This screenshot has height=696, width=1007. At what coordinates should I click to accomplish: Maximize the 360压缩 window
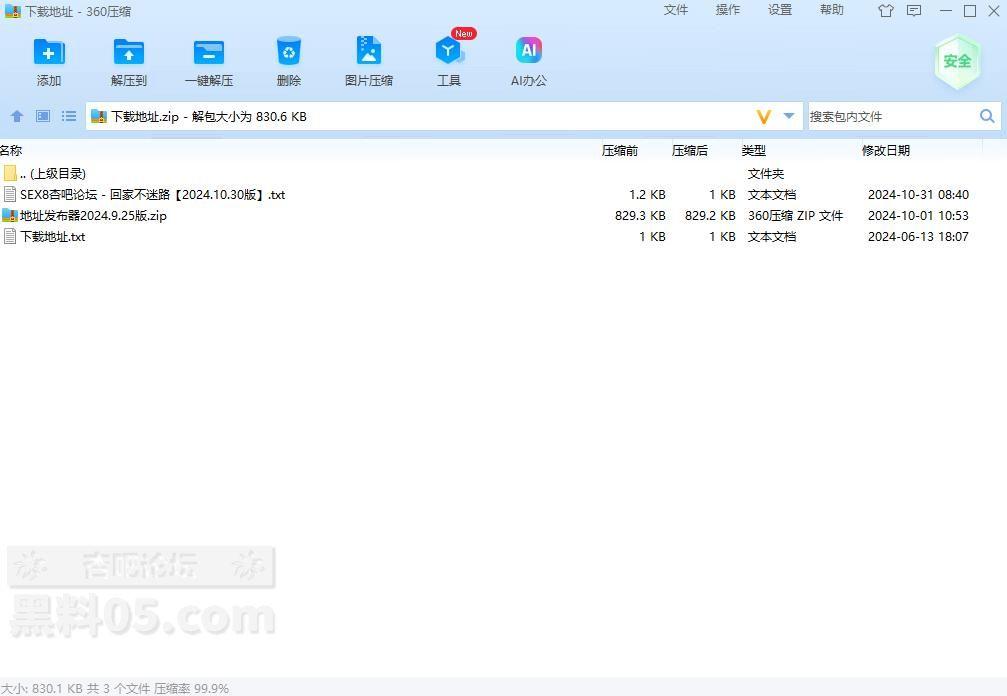(970, 11)
